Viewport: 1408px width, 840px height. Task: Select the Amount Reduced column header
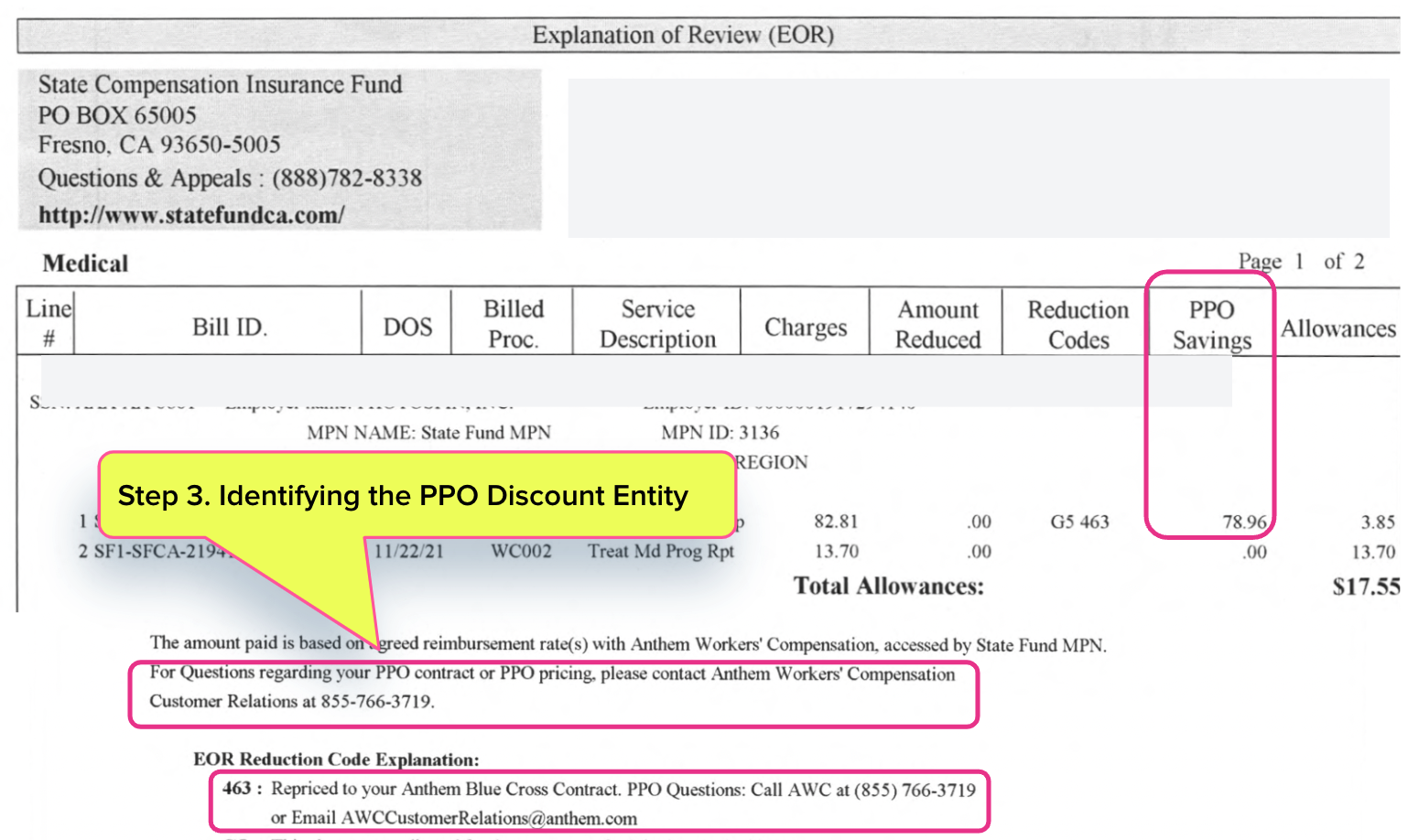click(937, 324)
